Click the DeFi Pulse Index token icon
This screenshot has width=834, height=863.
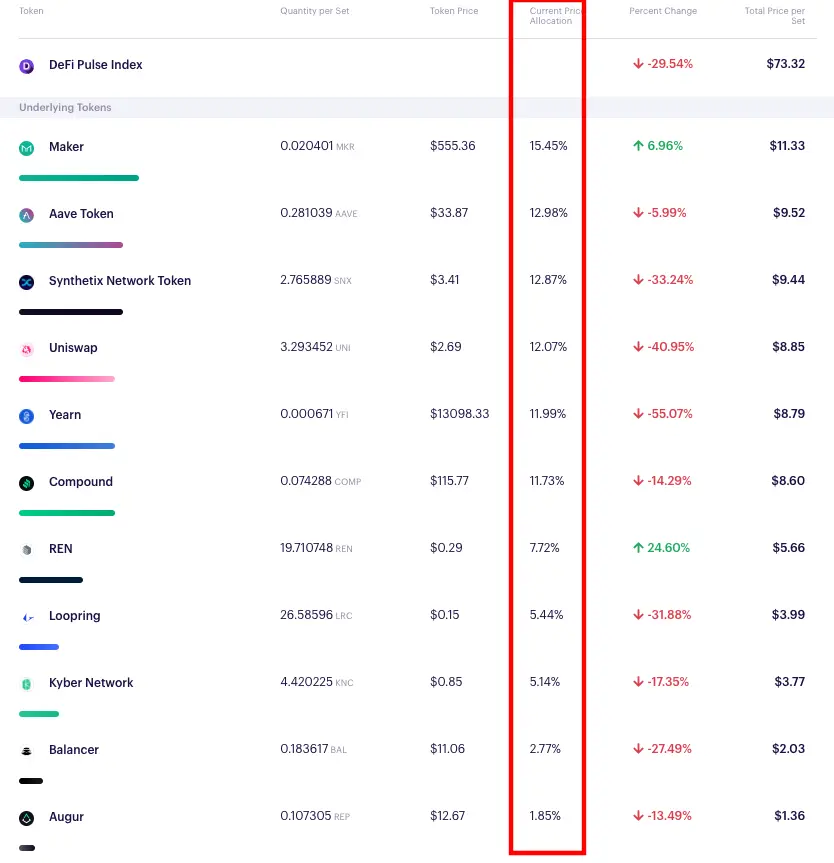[26, 66]
